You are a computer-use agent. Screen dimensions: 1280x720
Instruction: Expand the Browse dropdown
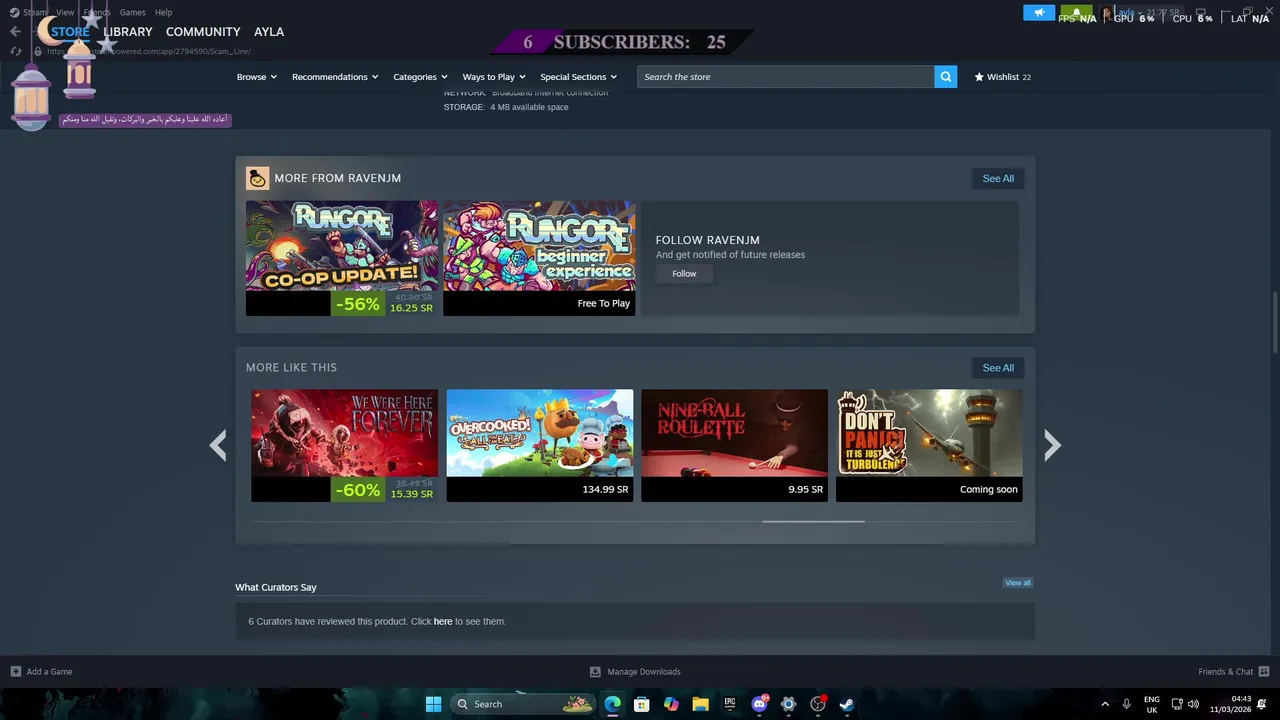point(257,77)
